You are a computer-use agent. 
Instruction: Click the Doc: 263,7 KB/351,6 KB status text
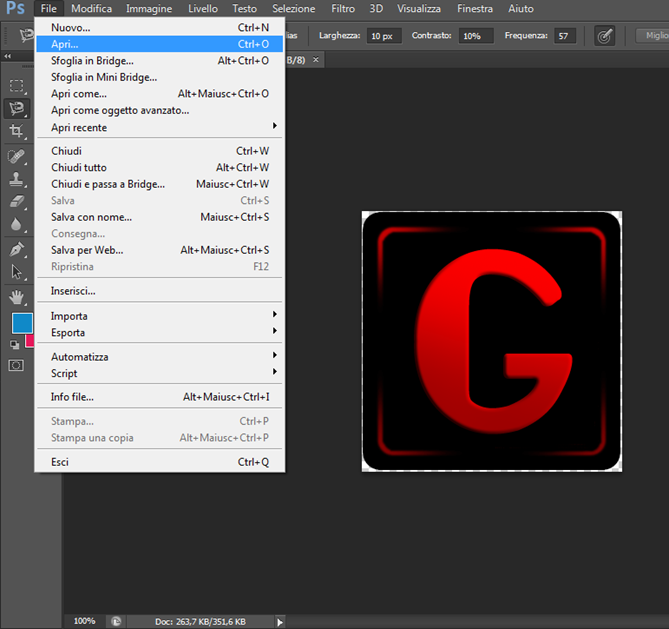[200, 622]
